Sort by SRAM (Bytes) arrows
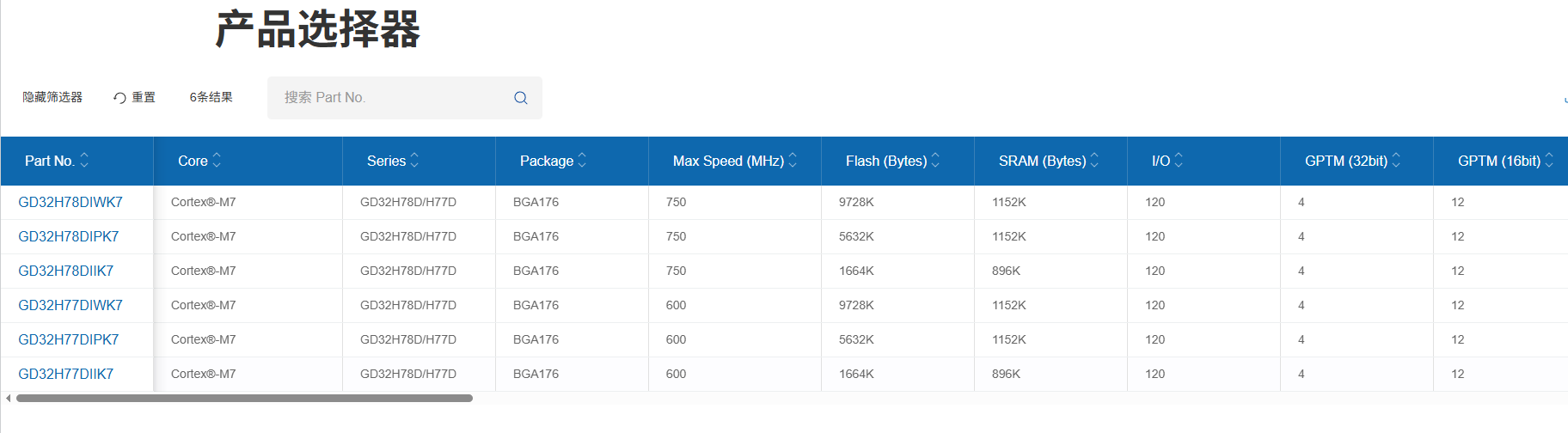Viewport: 1568px width, 433px height. [1094, 161]
